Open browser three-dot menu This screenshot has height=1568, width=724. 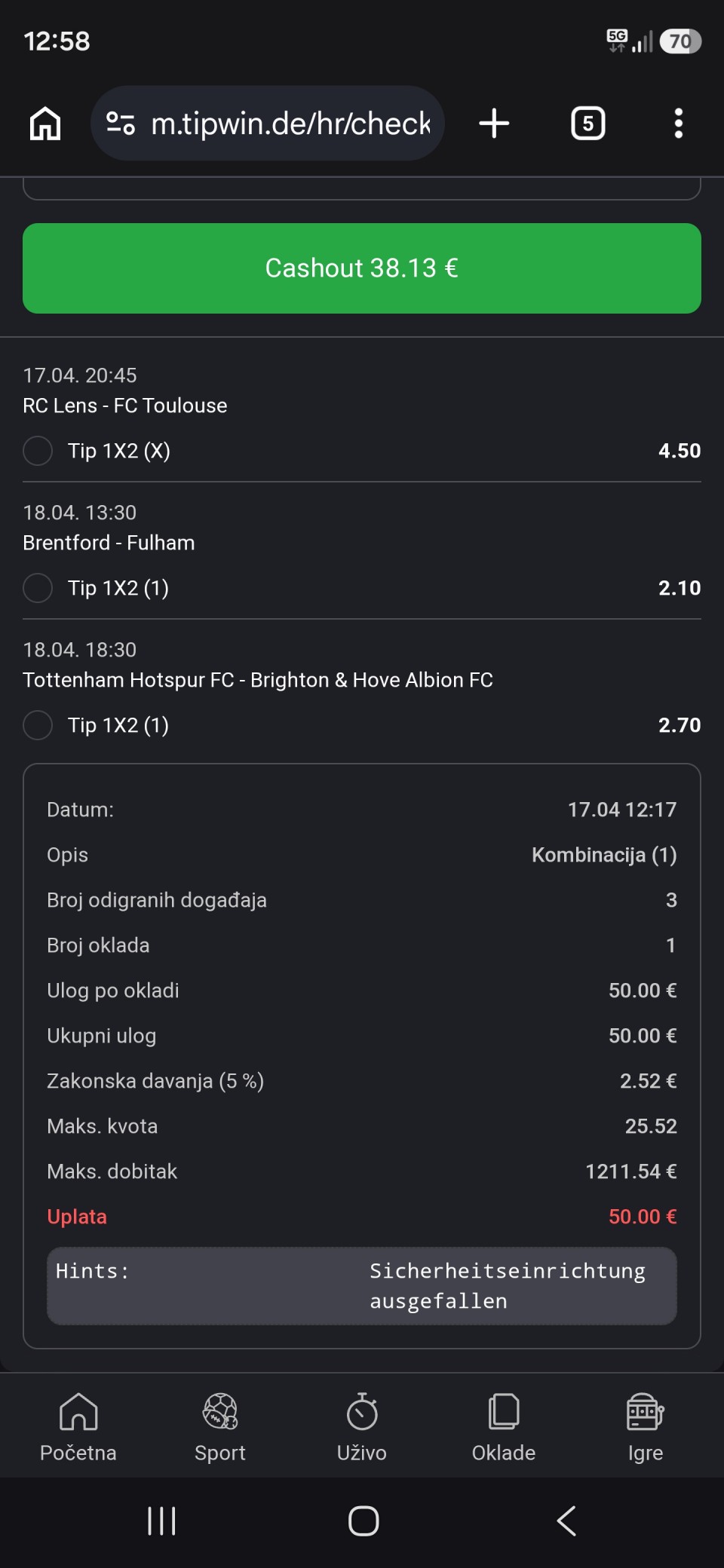click(x=679, y=123)
